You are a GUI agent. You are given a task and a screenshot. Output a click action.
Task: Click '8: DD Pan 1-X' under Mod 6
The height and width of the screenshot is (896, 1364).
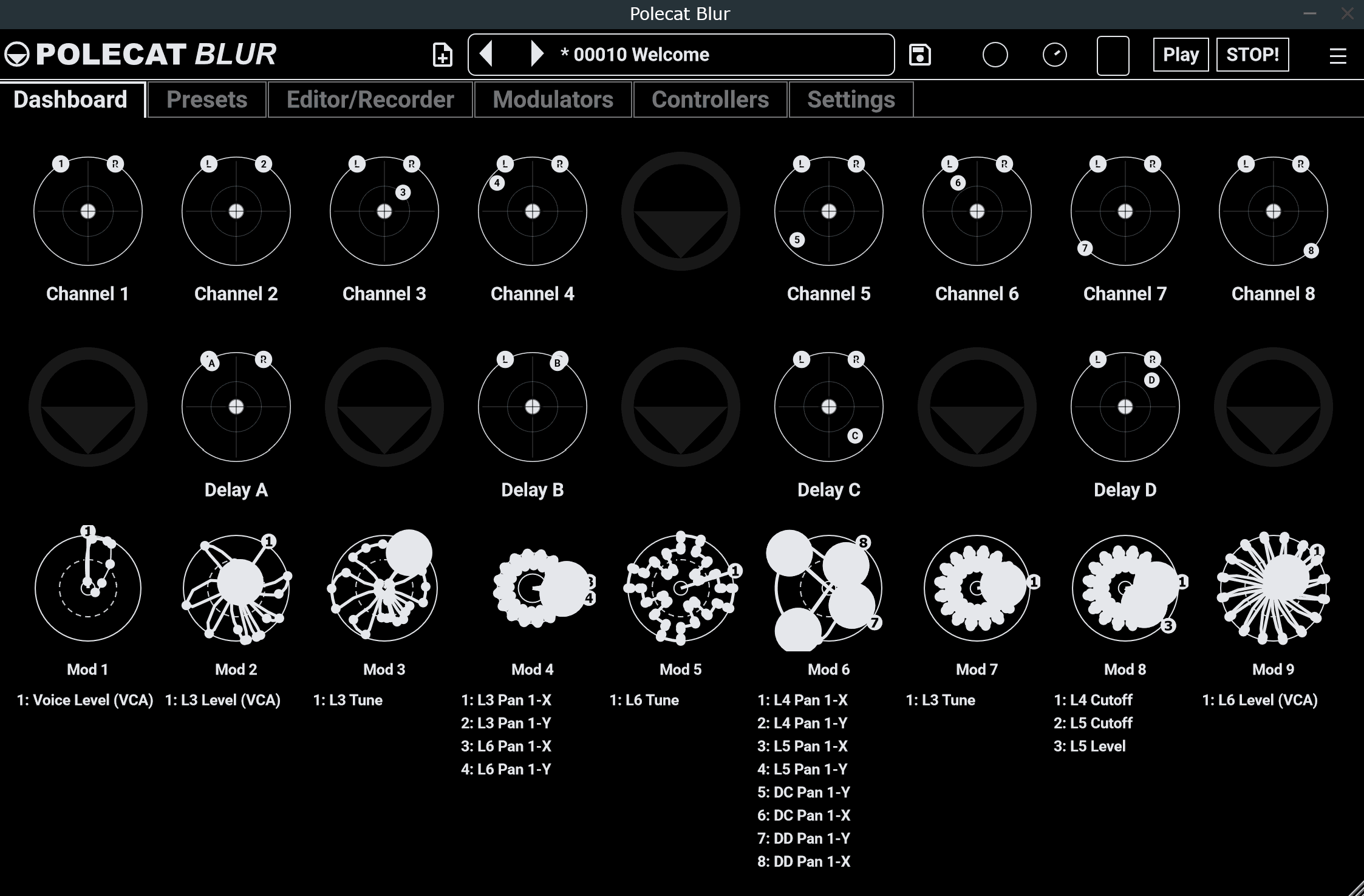click(x=804, y=861)
